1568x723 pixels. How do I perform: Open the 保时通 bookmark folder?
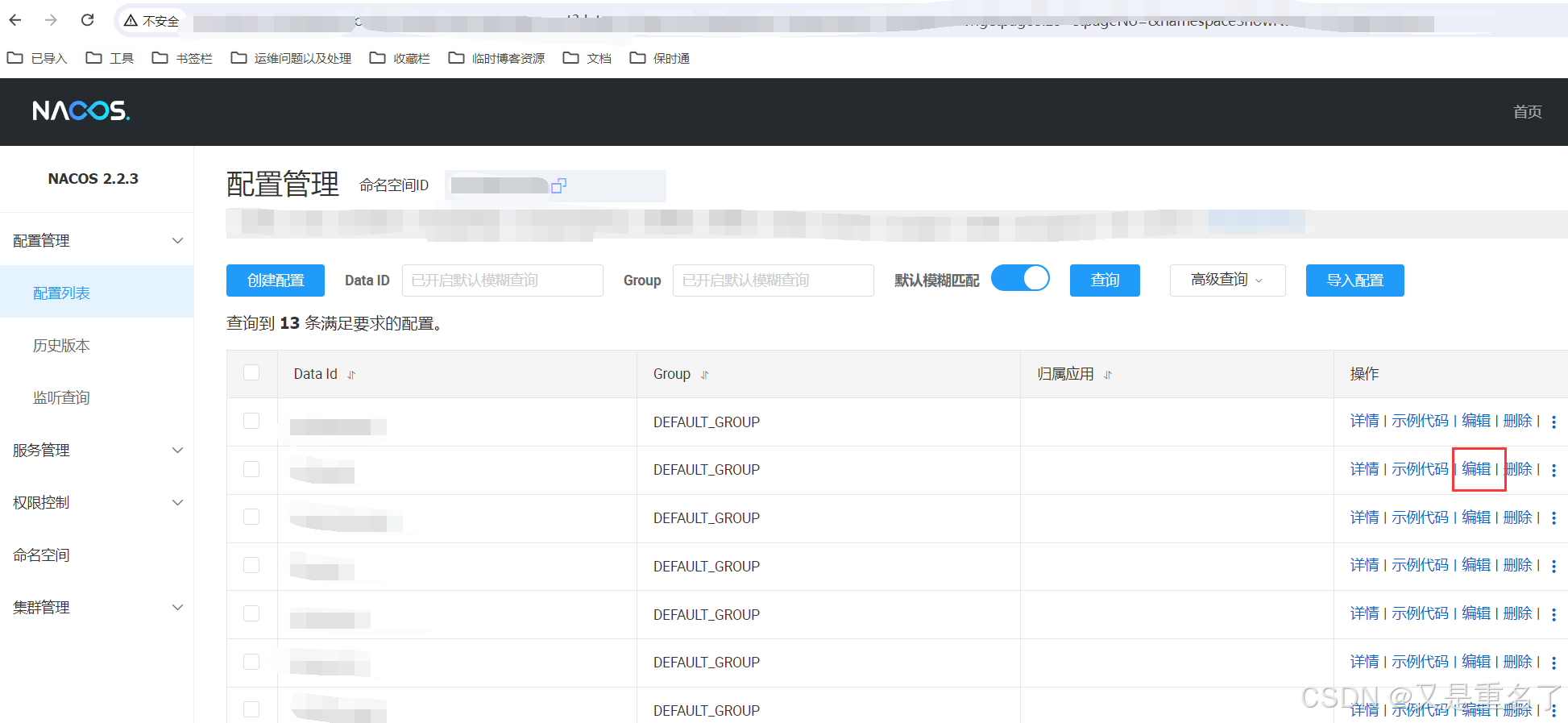coord(659,58)
